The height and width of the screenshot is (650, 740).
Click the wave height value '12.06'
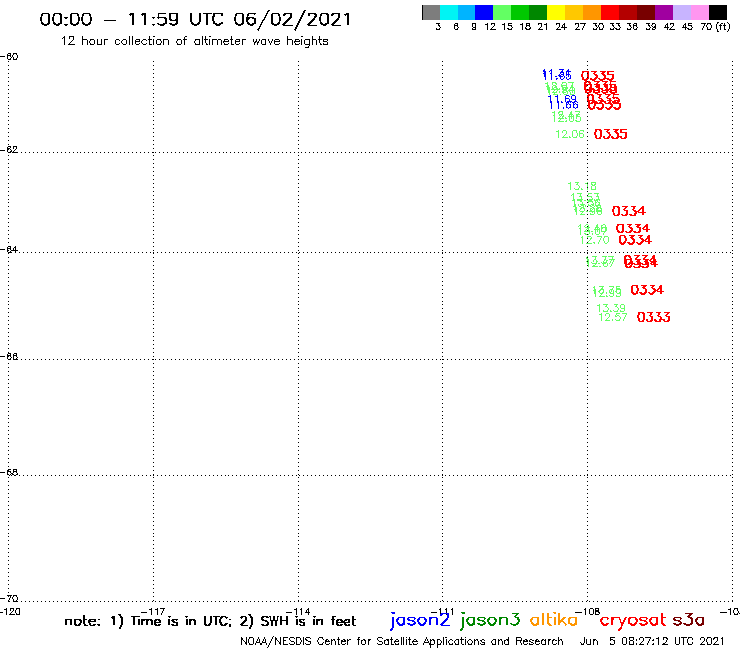(x=570, y=135)
